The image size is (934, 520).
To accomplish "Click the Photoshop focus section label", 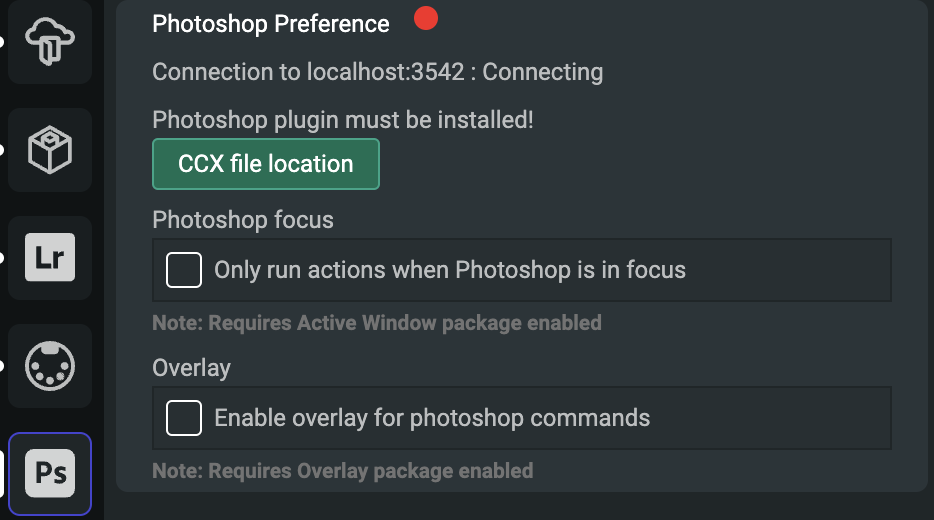I will tap(243, 219).
